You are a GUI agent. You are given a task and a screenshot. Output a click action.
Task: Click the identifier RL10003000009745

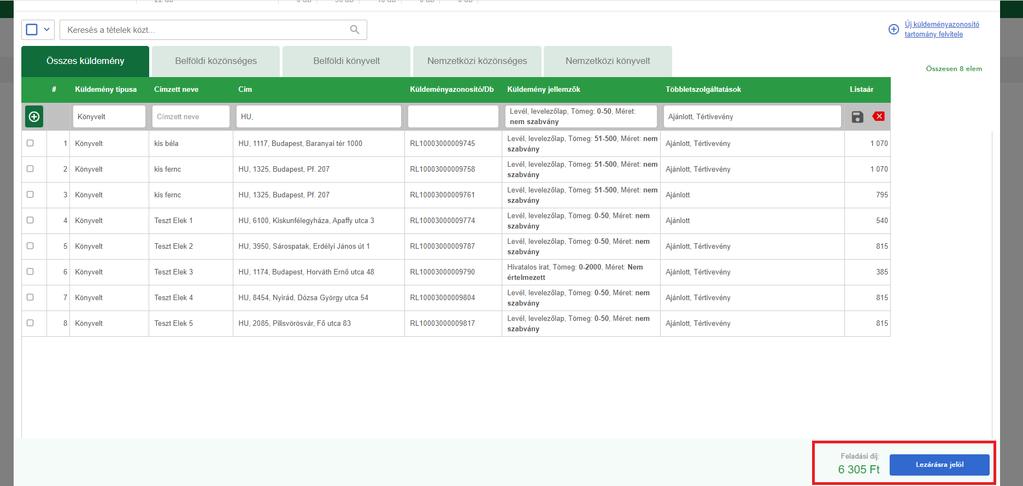[442, 144]
